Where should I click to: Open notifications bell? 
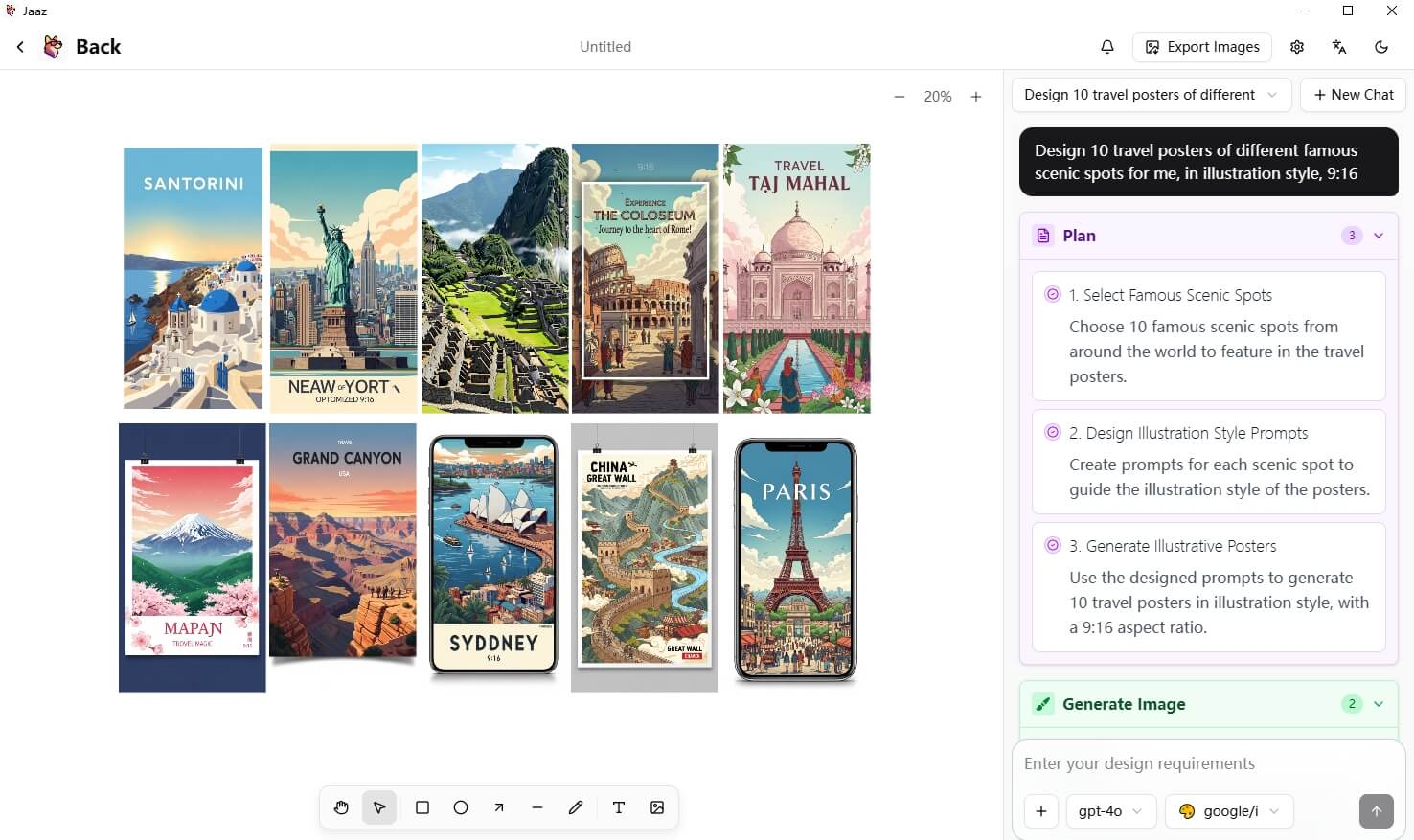pyautogui.click(x=1107, y=47)
